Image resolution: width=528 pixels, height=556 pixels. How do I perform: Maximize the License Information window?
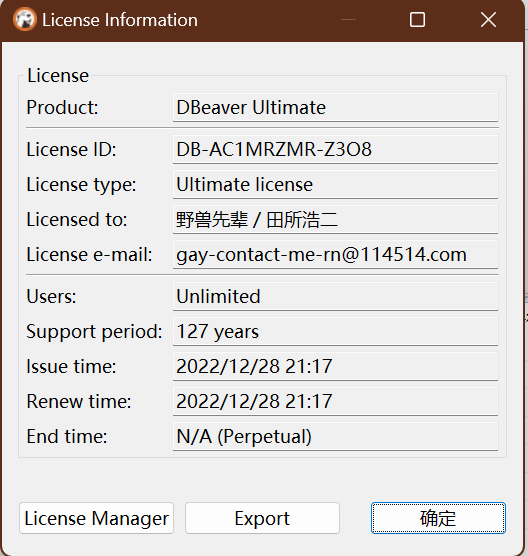coord(417,20)
